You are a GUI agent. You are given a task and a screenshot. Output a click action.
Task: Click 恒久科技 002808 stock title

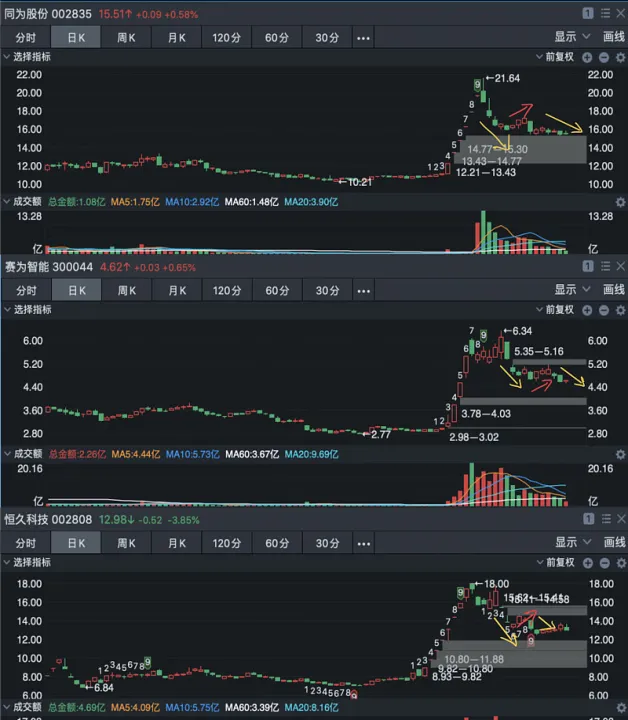(48, 520)
